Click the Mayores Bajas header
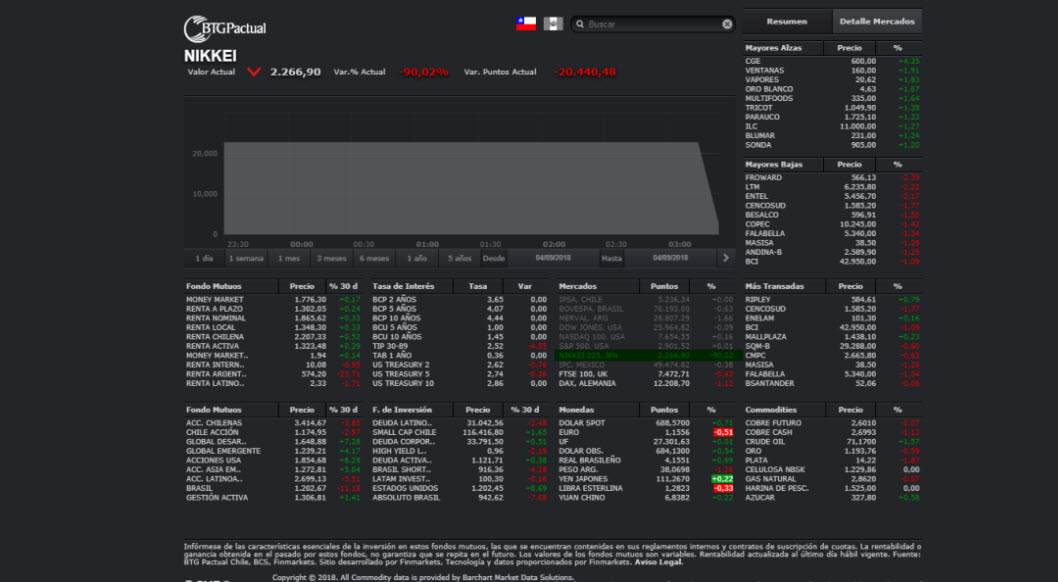This screenshot has height=582, width=1058. coord(774,165)
